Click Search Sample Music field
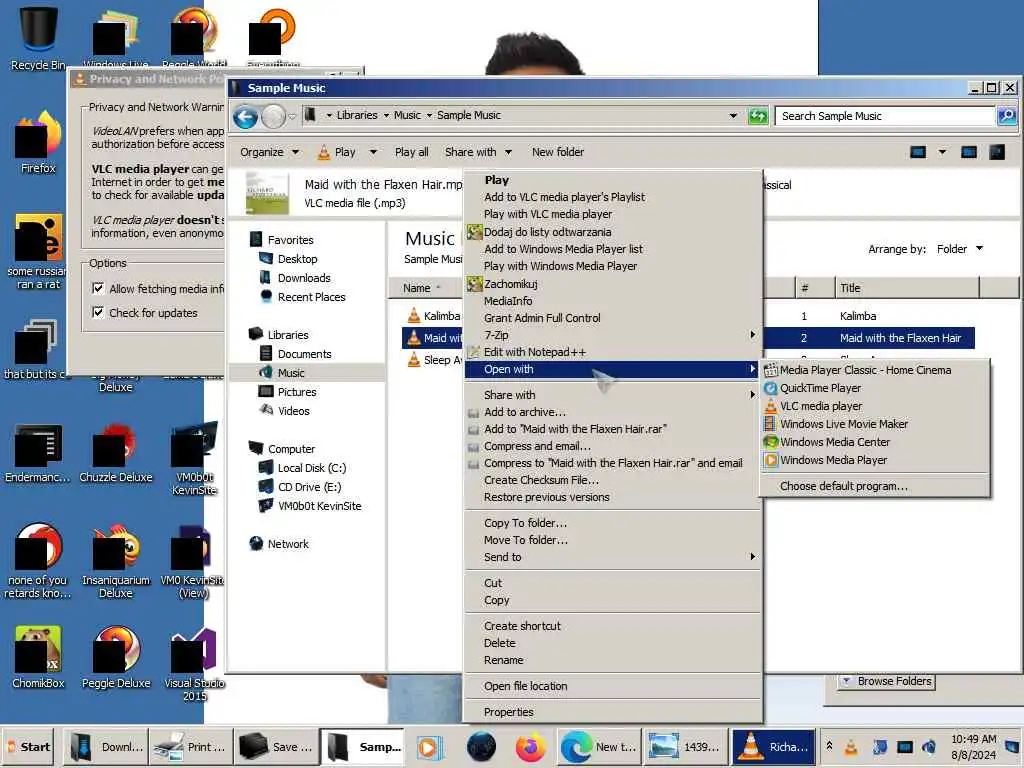The image size is (1024, 768). tap(885, 116)
